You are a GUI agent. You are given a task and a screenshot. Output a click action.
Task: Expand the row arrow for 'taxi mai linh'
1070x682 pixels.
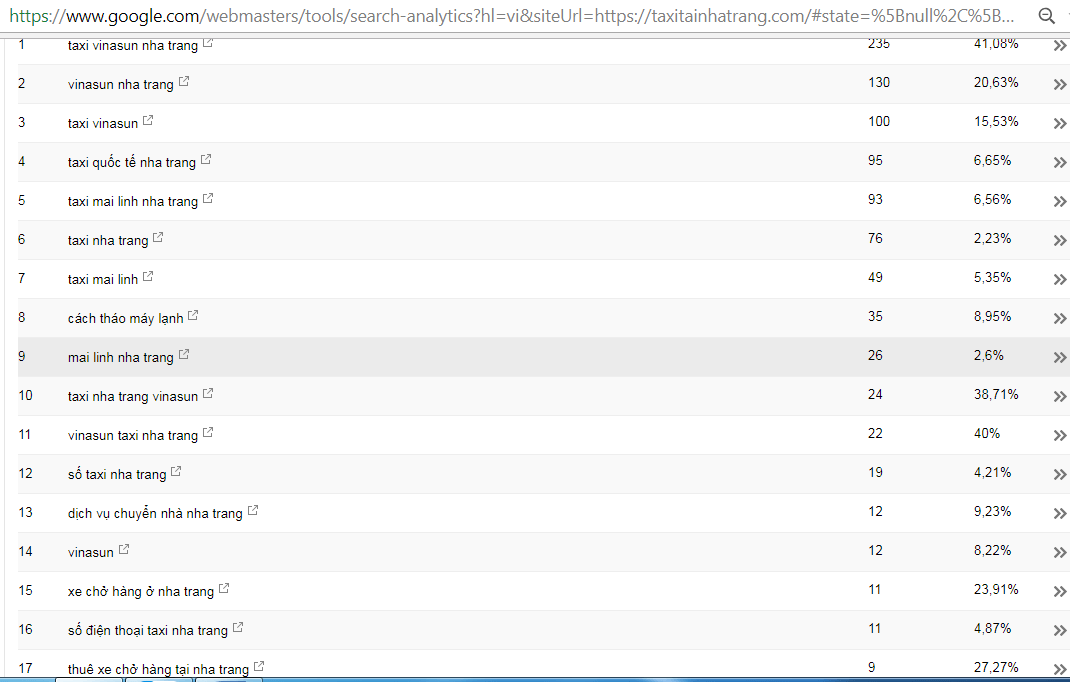click(1059, 279)
